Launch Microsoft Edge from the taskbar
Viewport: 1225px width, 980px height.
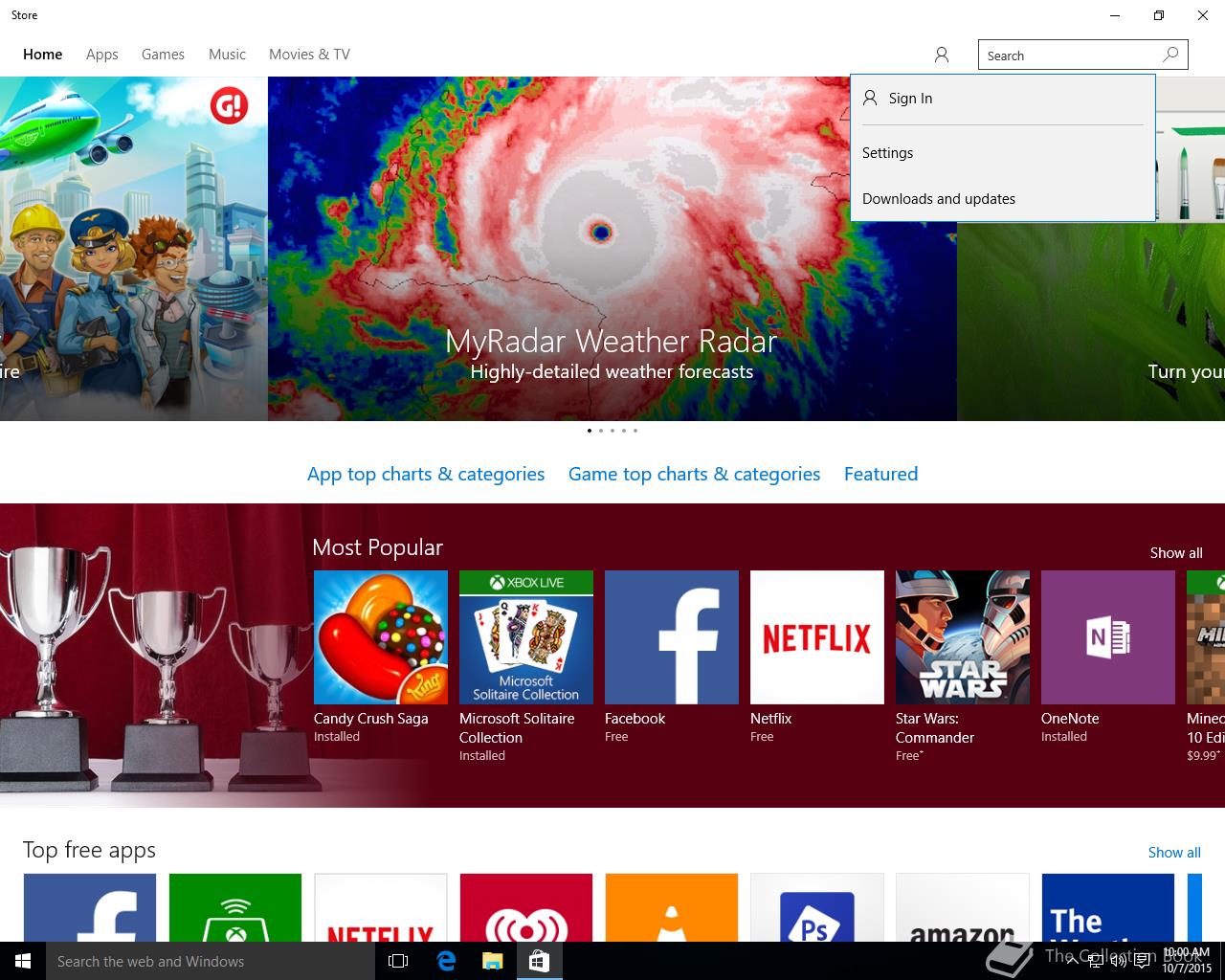pos(446,961)
